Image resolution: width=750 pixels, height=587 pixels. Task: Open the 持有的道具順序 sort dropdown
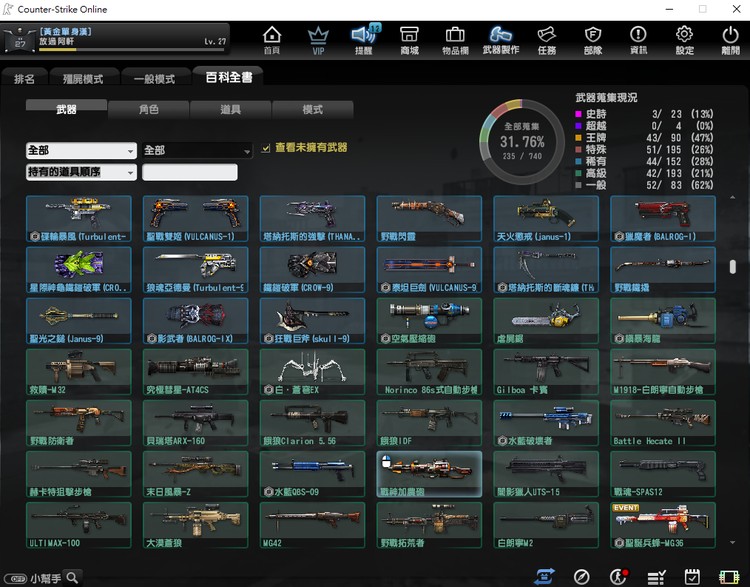(81, 172)
